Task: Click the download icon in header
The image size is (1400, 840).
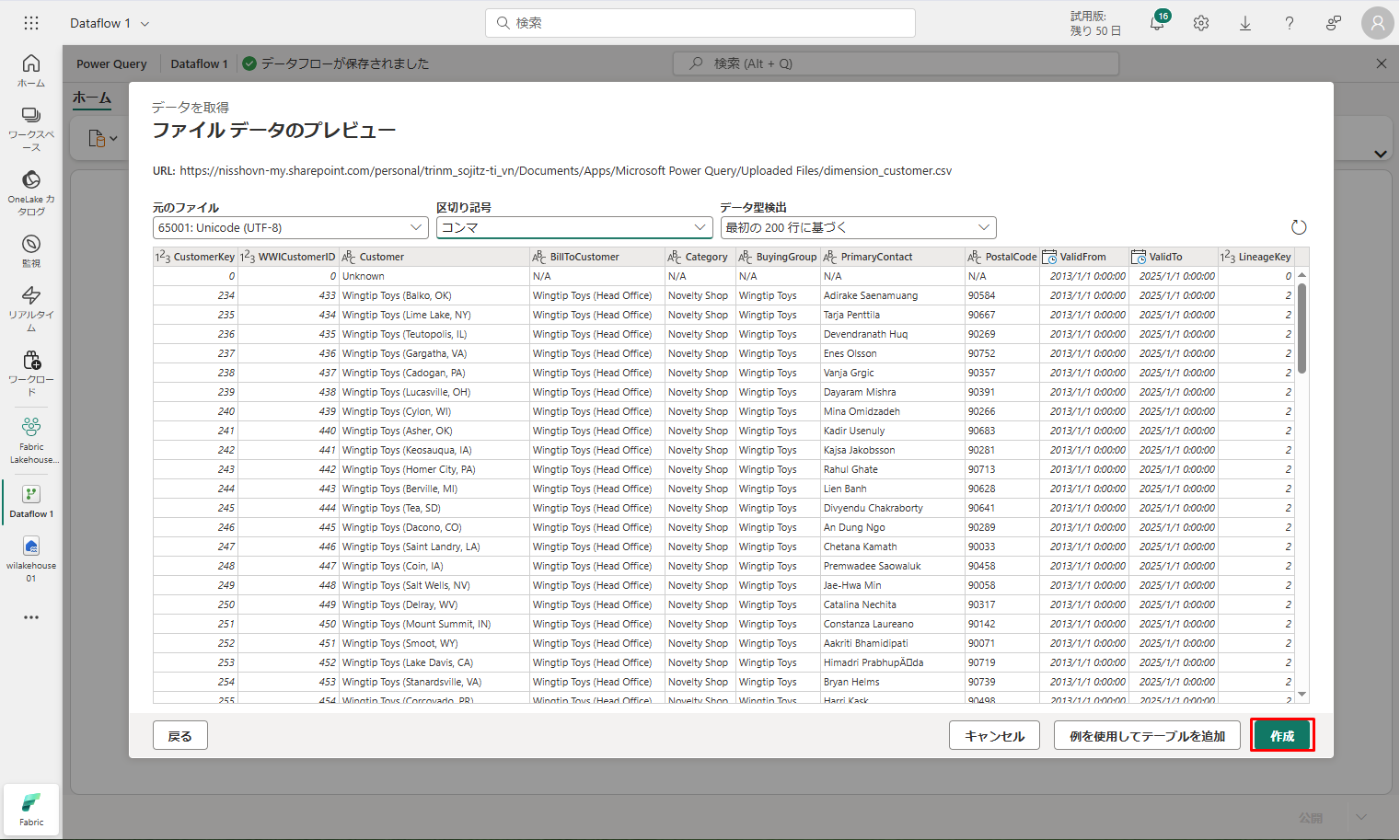Action: tap(1245, 24)
